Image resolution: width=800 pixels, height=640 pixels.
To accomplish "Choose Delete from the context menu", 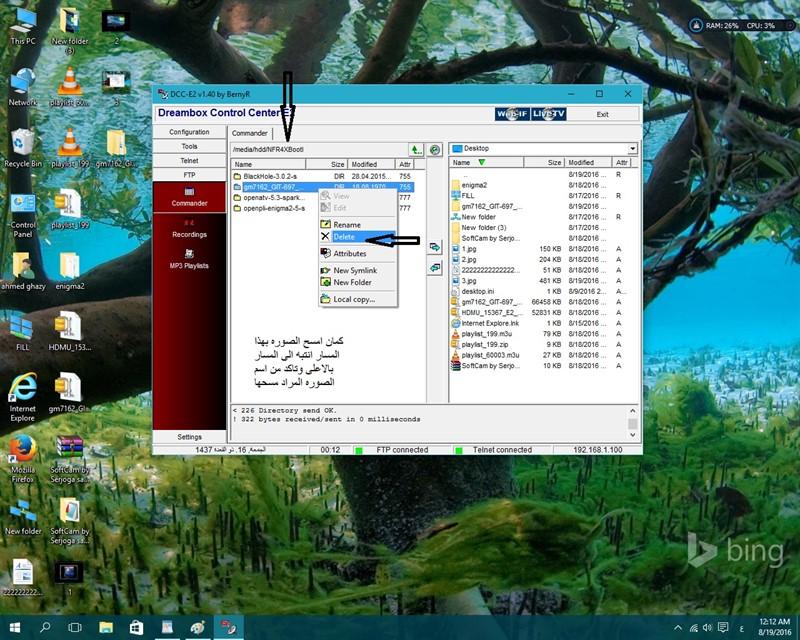I will tap(358, 237).
